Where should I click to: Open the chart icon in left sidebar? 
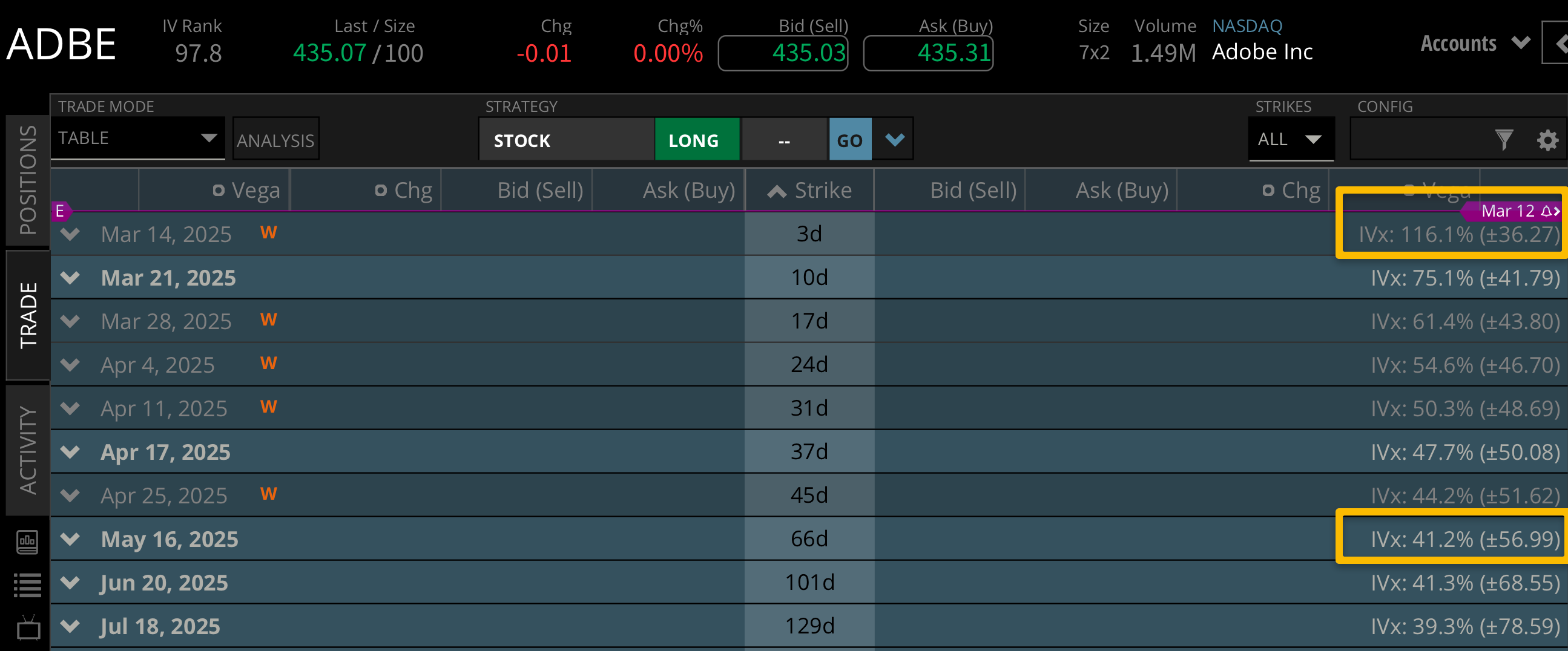click(27, 541)
